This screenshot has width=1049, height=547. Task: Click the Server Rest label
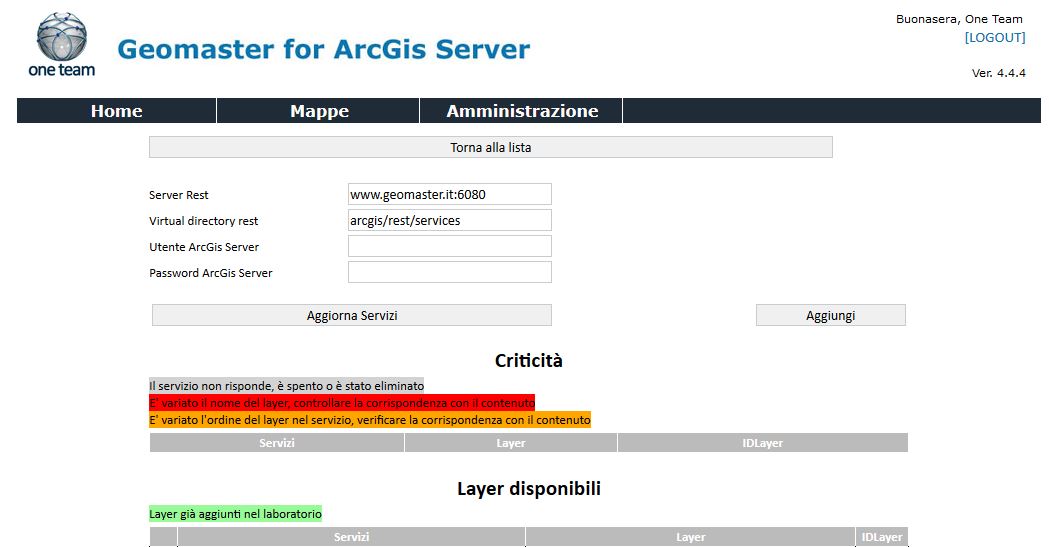click(179, 195)
